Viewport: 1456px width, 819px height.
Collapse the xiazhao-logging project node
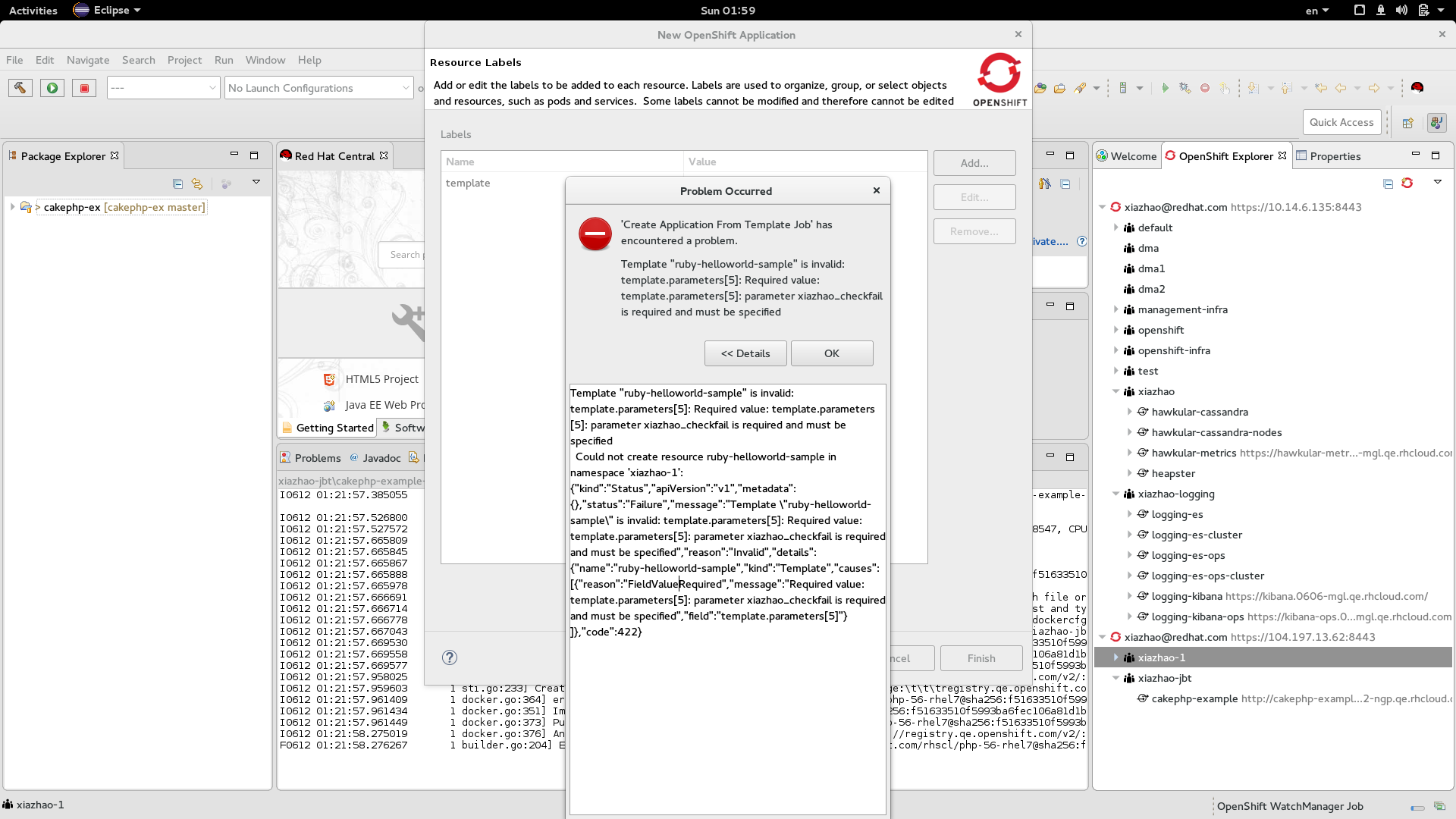tap(1116, 494)
